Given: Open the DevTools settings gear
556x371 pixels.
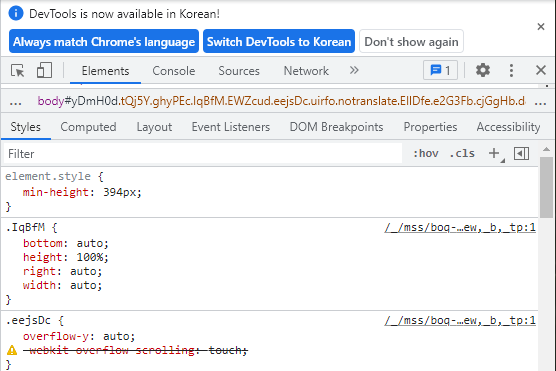Looking at the screenshot, I should pyautogui.click(x=483, y=70).
